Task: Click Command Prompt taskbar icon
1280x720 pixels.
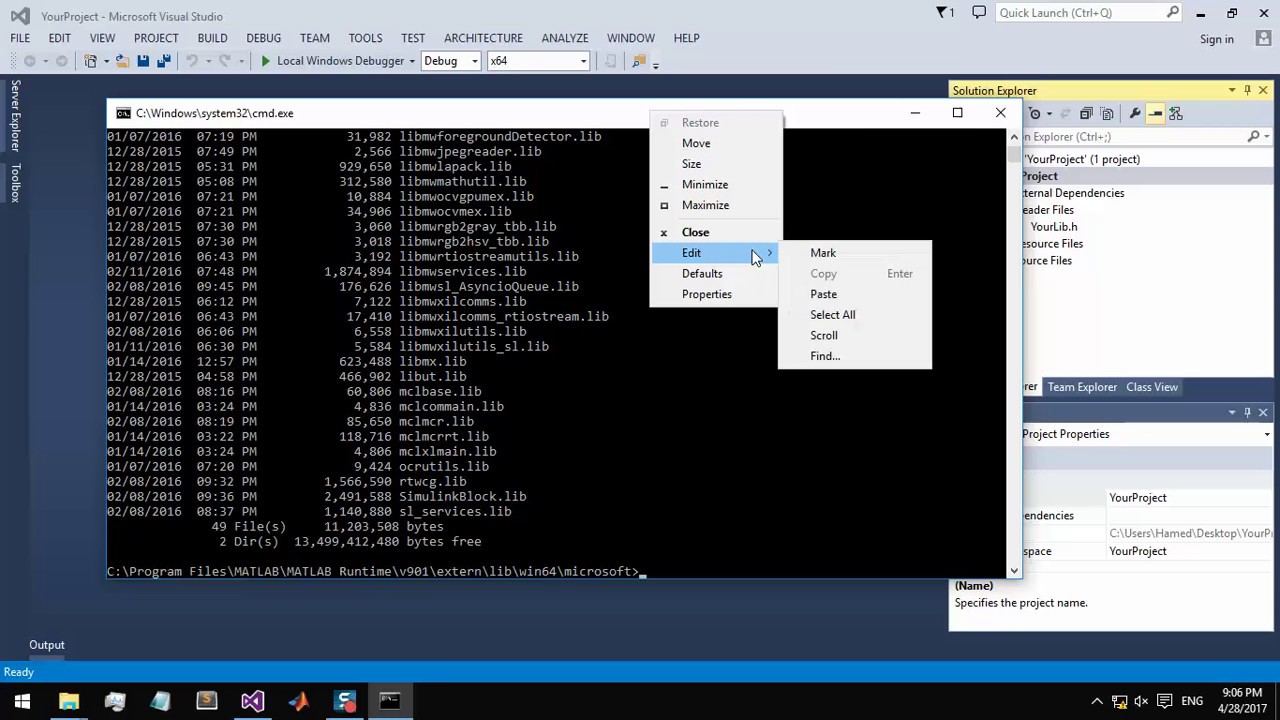Action: pos(390,701)
